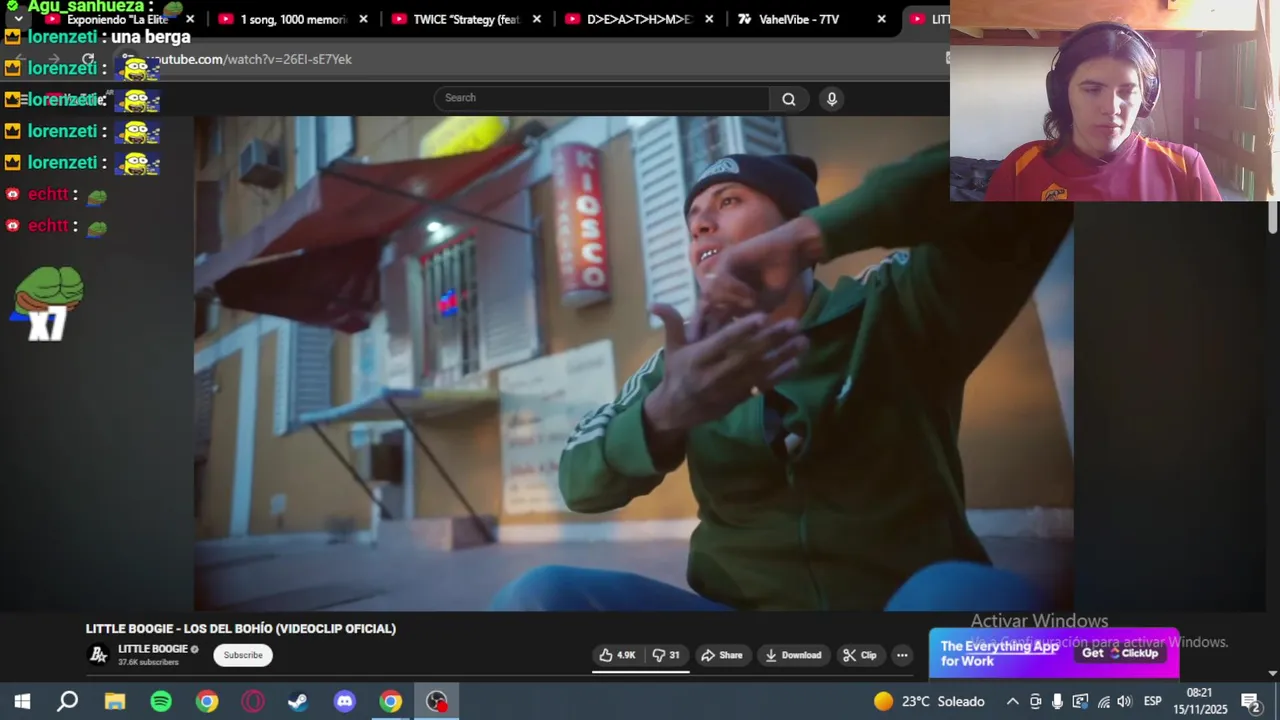Image resolution: width=1280 pixels, height=720 pixels.
Task: Subscribe to LITTLE BOOGIE channel
Action: pyautogui.click(x=243, y=655)
